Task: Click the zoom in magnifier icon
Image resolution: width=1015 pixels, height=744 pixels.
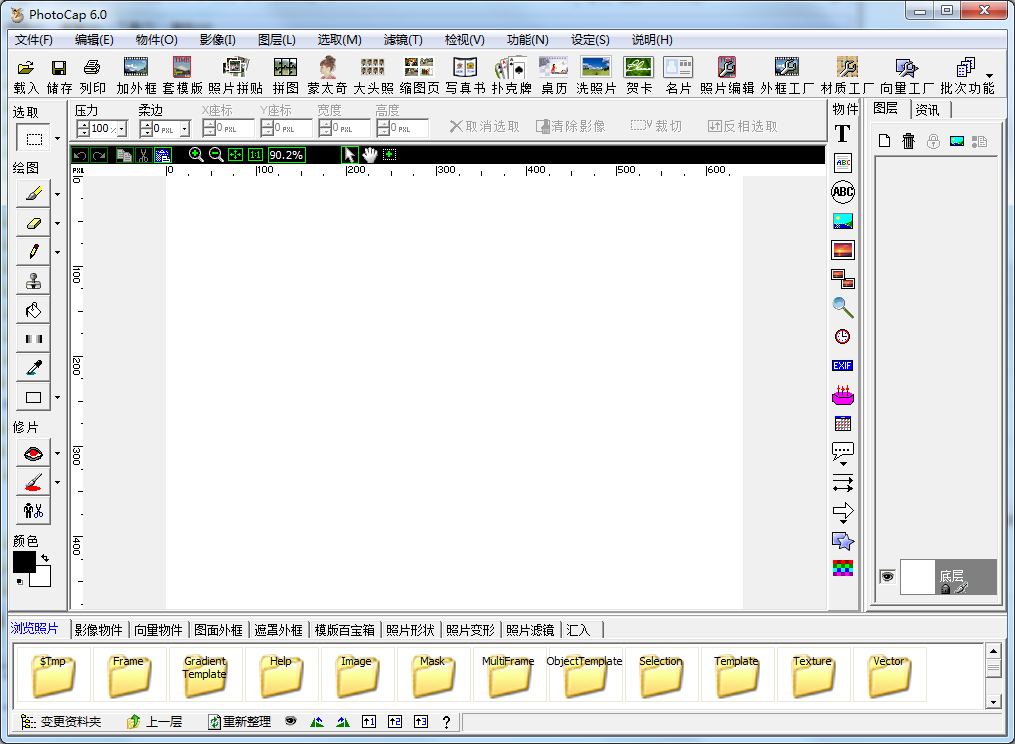Action: tap(196, 155)
